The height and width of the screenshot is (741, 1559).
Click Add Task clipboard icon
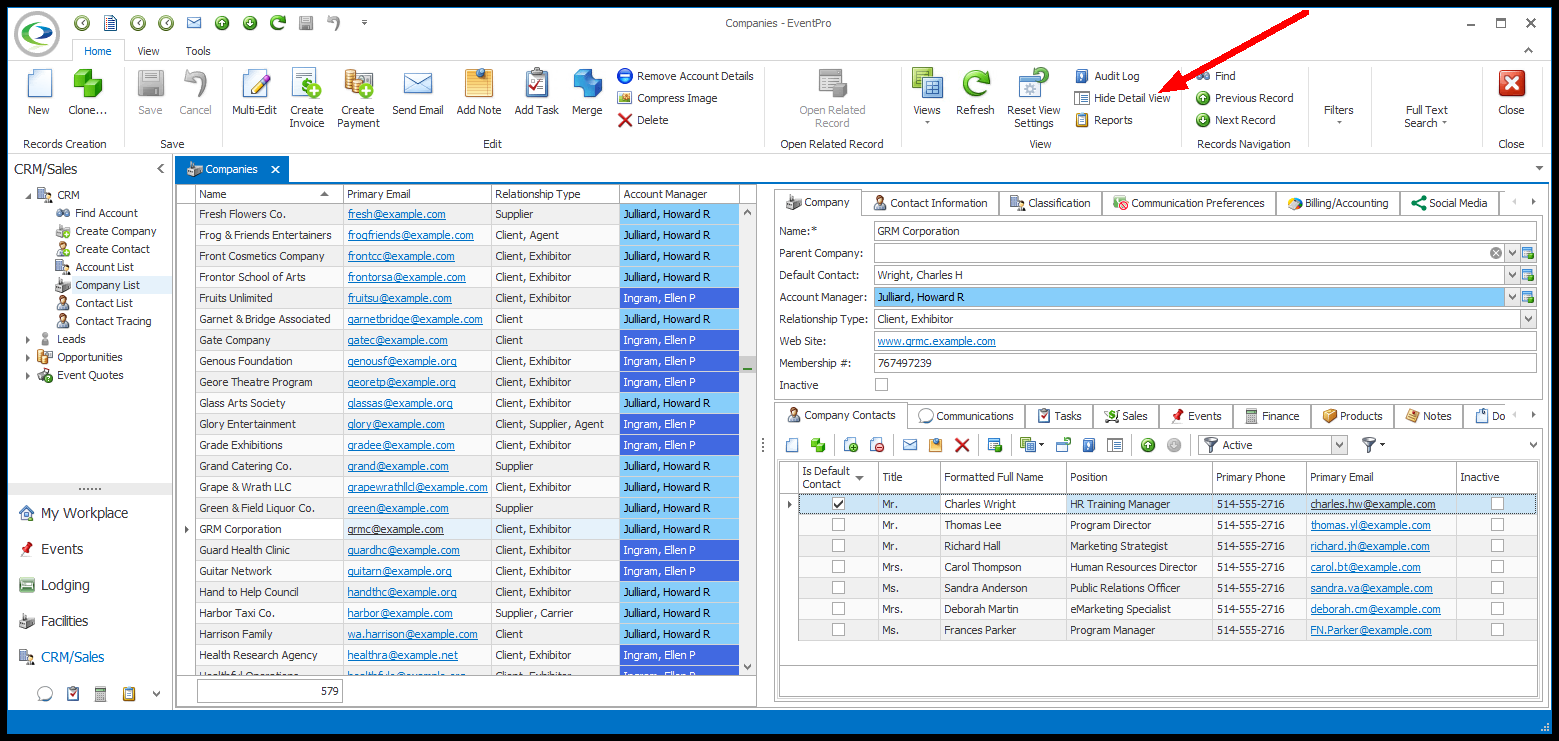(x=536, y=84)
